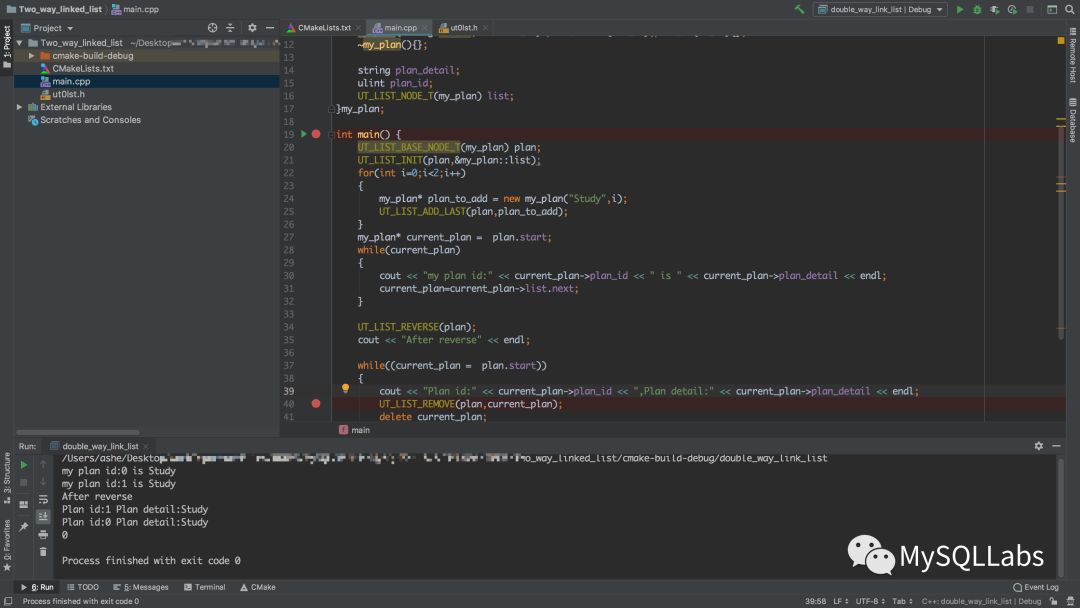1080x608 pixels.
Task: Expand the External Libraries node
Action: point(20,107)
